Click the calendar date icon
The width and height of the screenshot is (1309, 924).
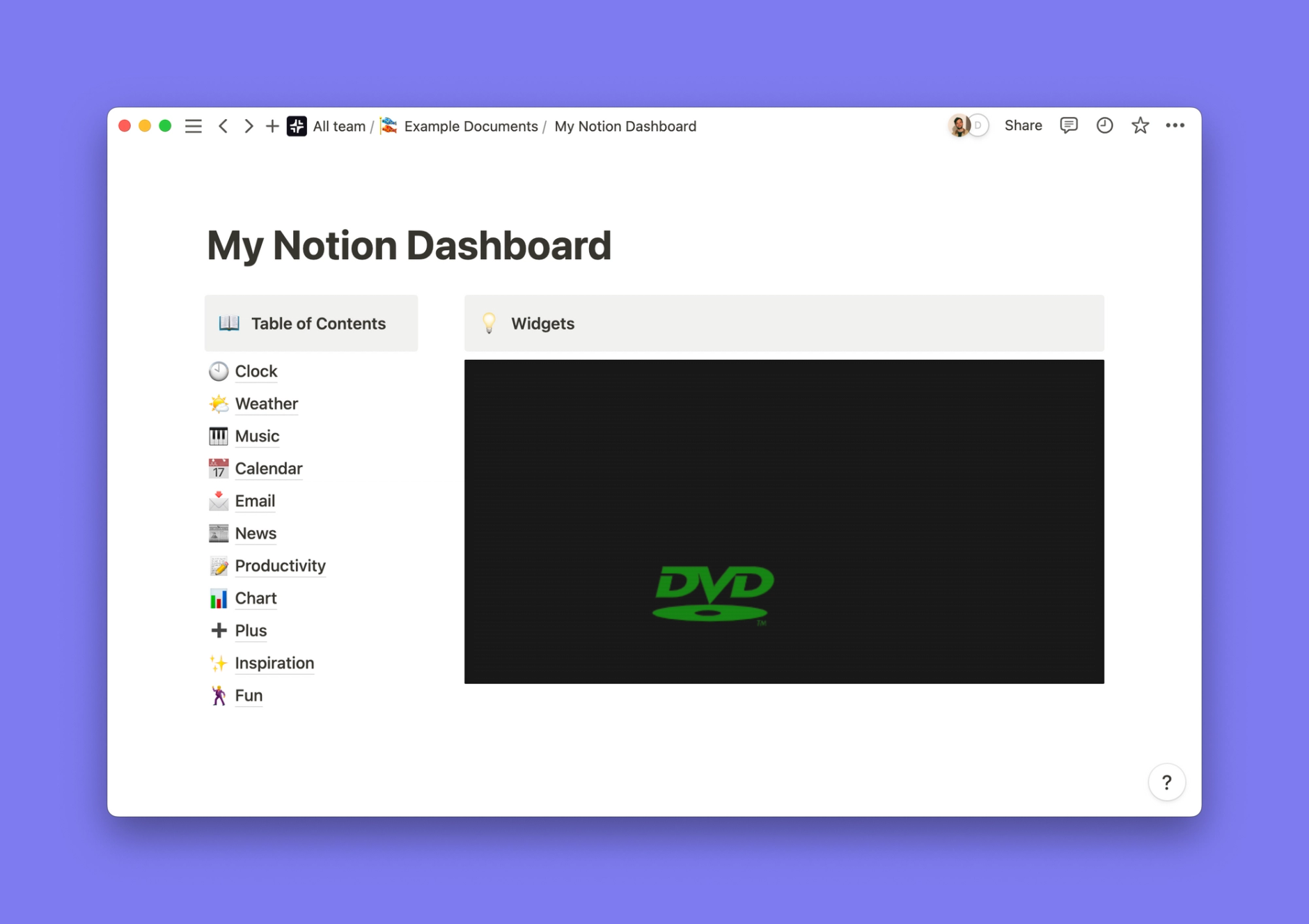point(219,469)
